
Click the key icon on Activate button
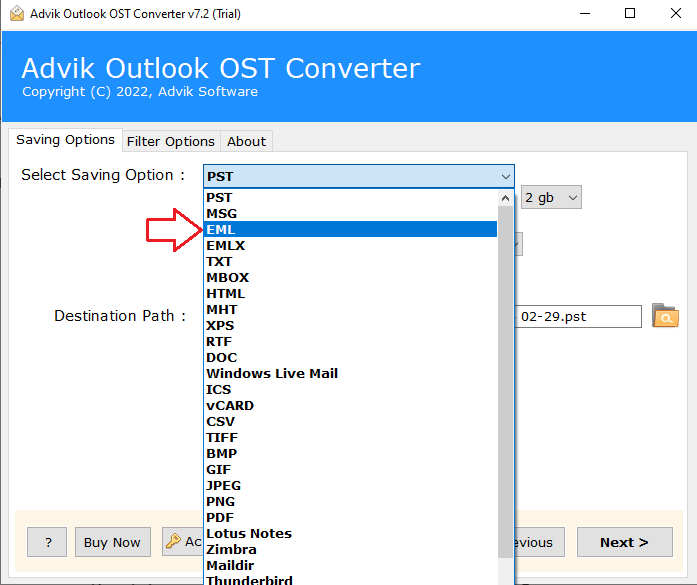[x=173, y=541]
